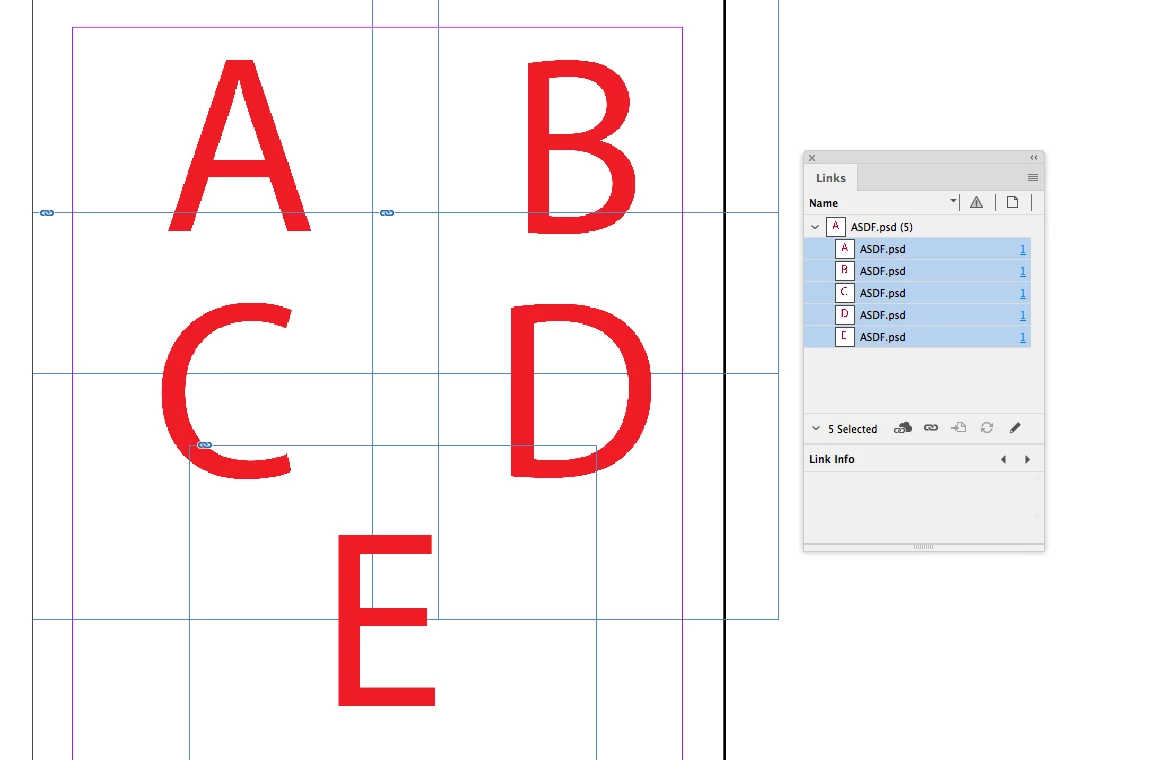Click Relink from CC Libraries icon
This screenshot has height=760, width=1155.
click(x=903, y=428)
